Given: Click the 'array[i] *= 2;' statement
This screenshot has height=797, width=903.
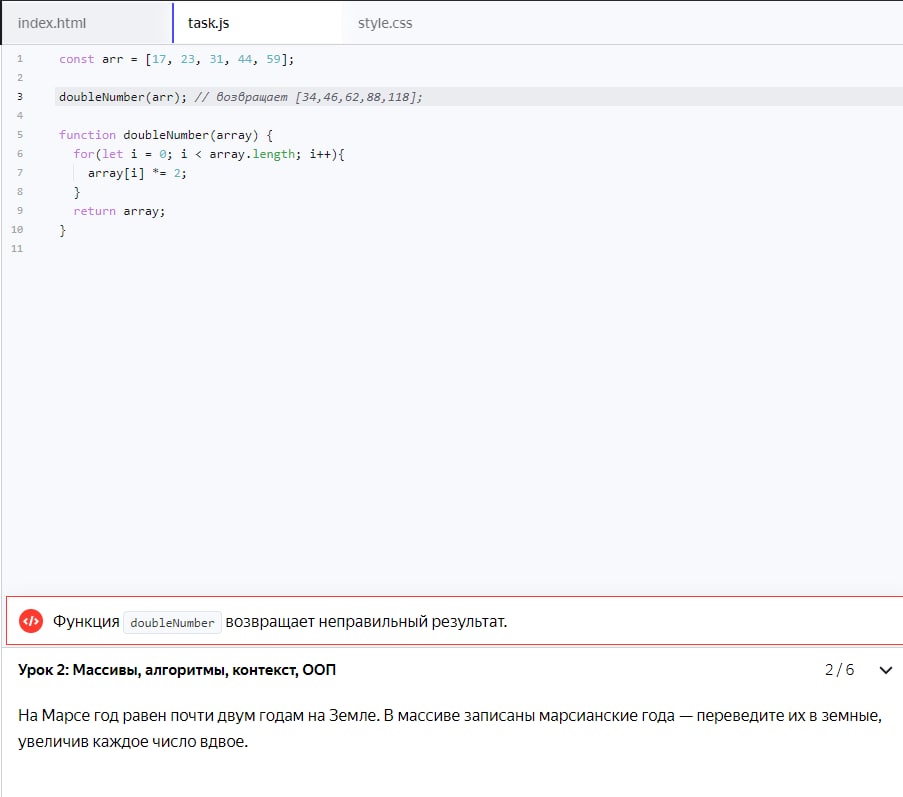Looking at the screenshot, I should [x=137, y=173].
